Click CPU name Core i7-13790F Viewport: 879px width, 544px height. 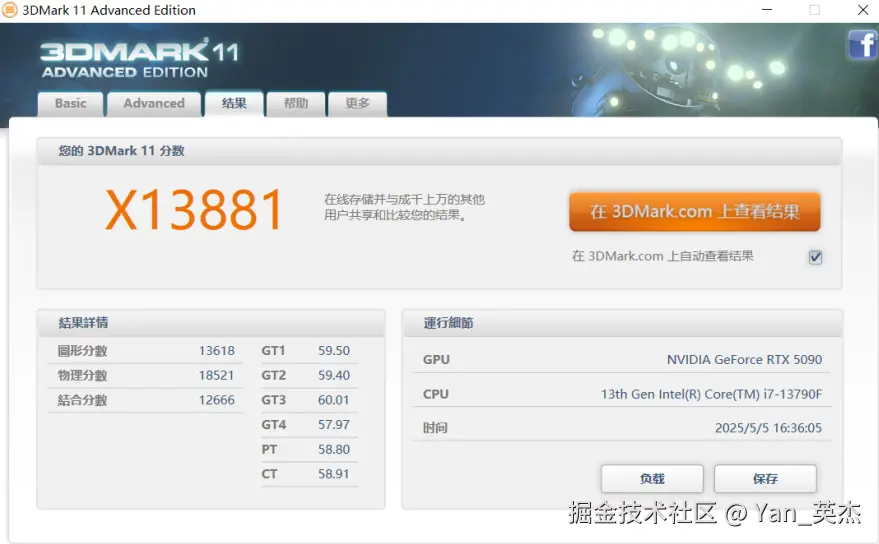click(711, 394)
